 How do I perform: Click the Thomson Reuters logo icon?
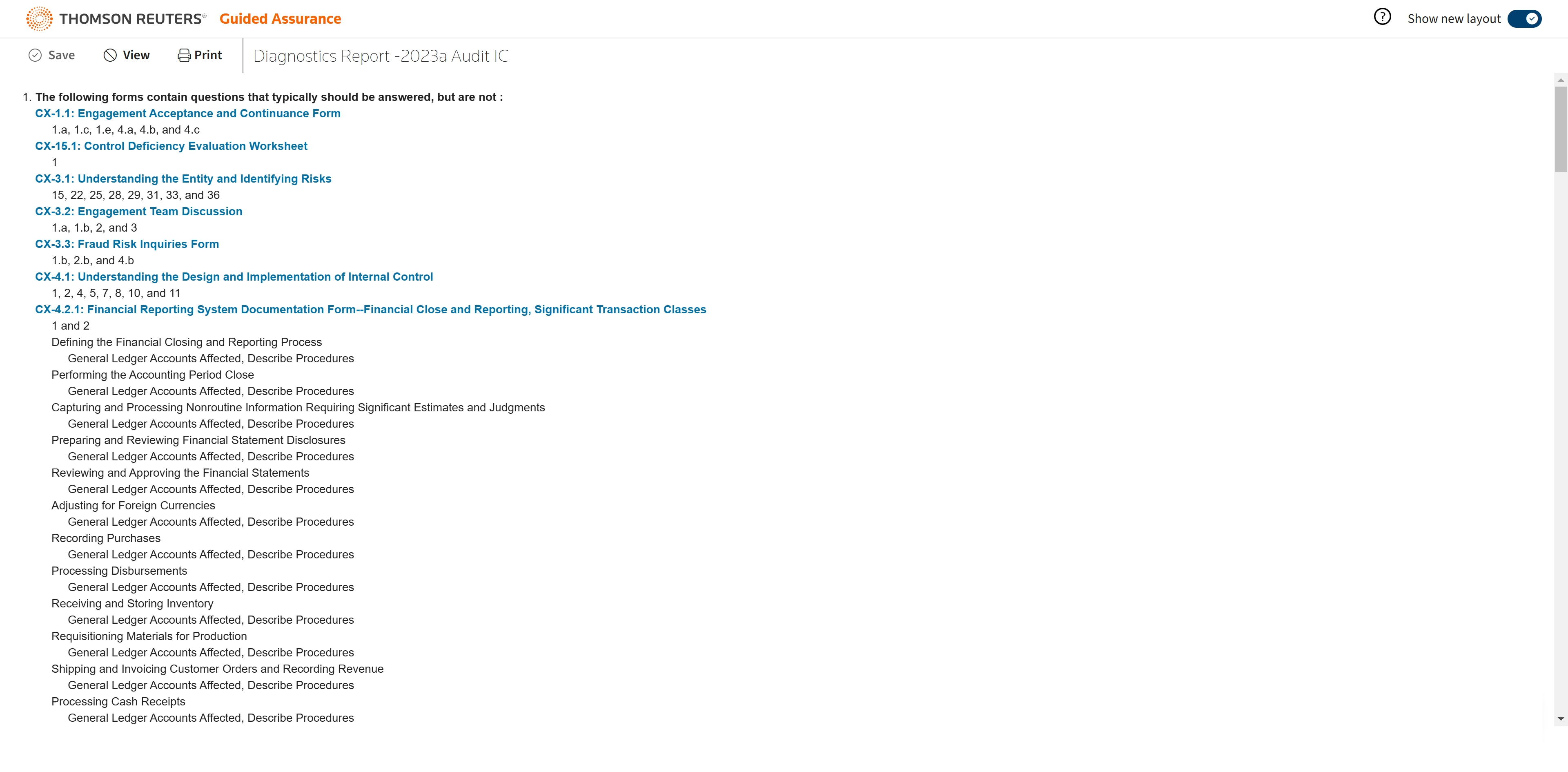(x=39, y=19)
